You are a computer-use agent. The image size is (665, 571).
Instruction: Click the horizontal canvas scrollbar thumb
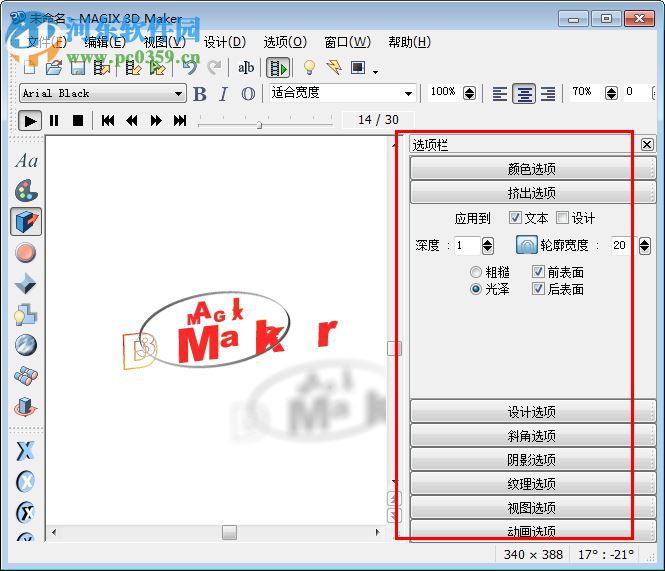coord(229,532)
